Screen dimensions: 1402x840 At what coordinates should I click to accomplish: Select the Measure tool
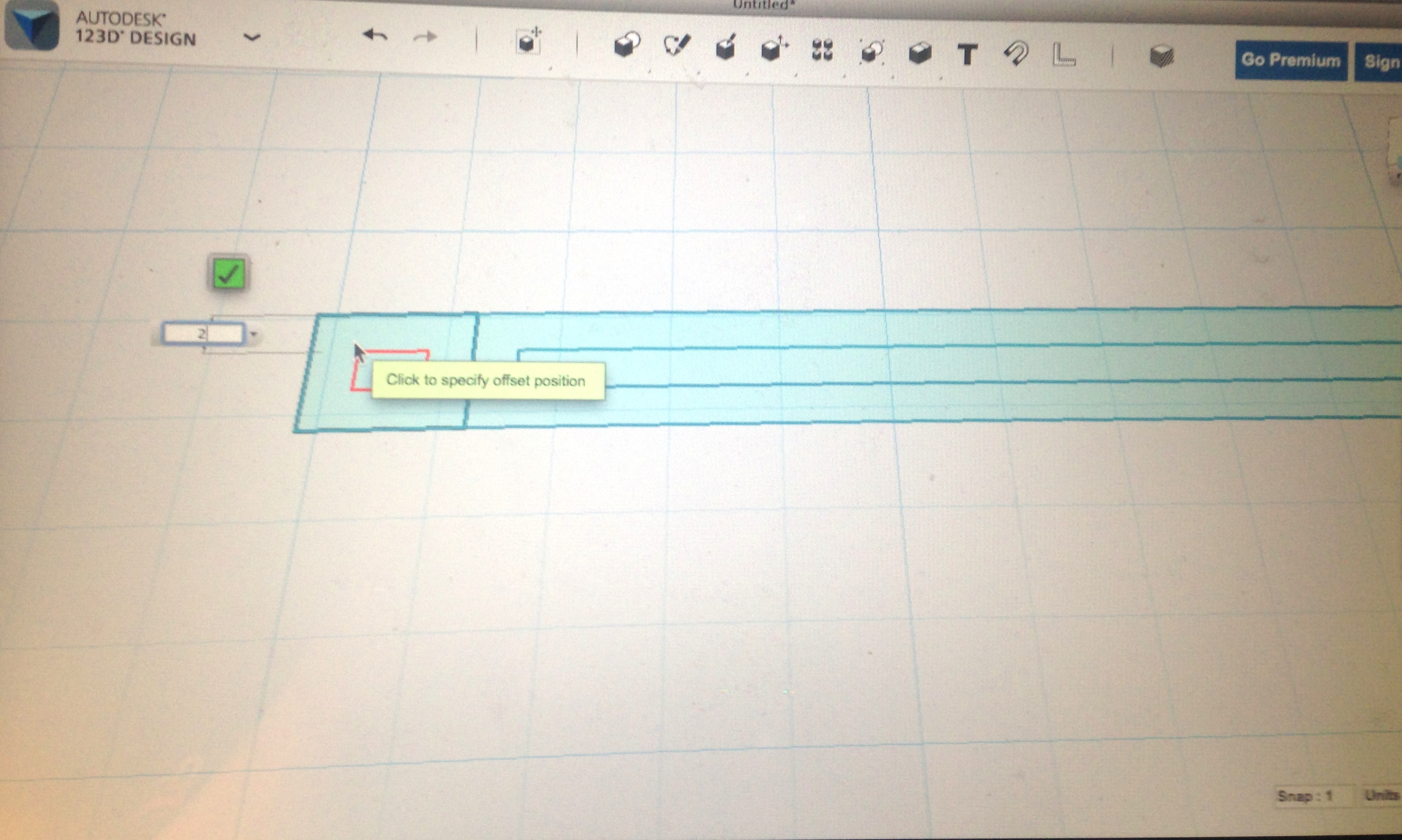point(1063,55)
